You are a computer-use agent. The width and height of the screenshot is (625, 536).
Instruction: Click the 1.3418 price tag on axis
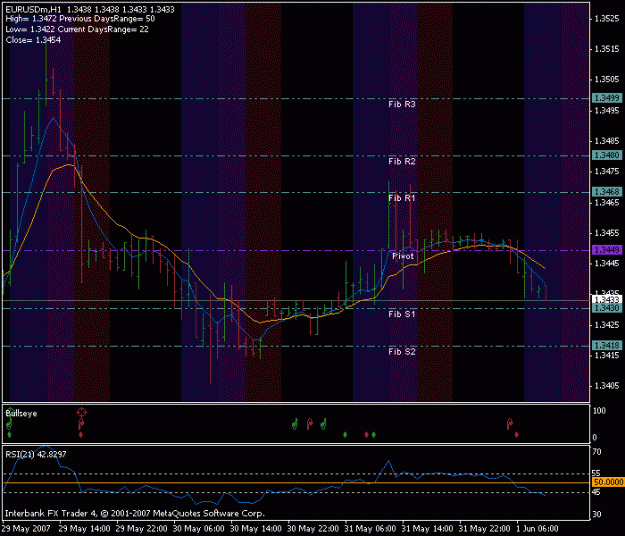click(607, 345)
